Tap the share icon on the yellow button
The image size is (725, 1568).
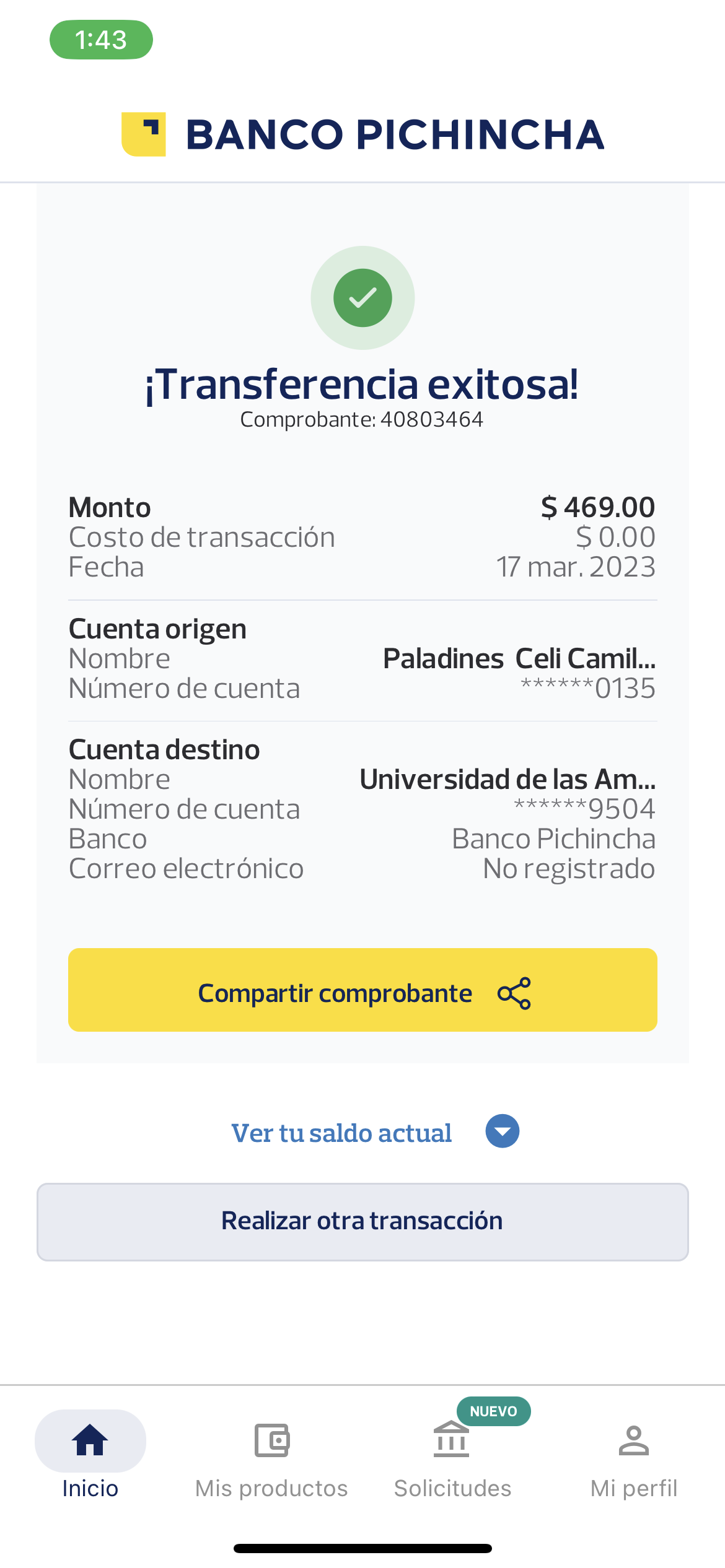[514, 993]
